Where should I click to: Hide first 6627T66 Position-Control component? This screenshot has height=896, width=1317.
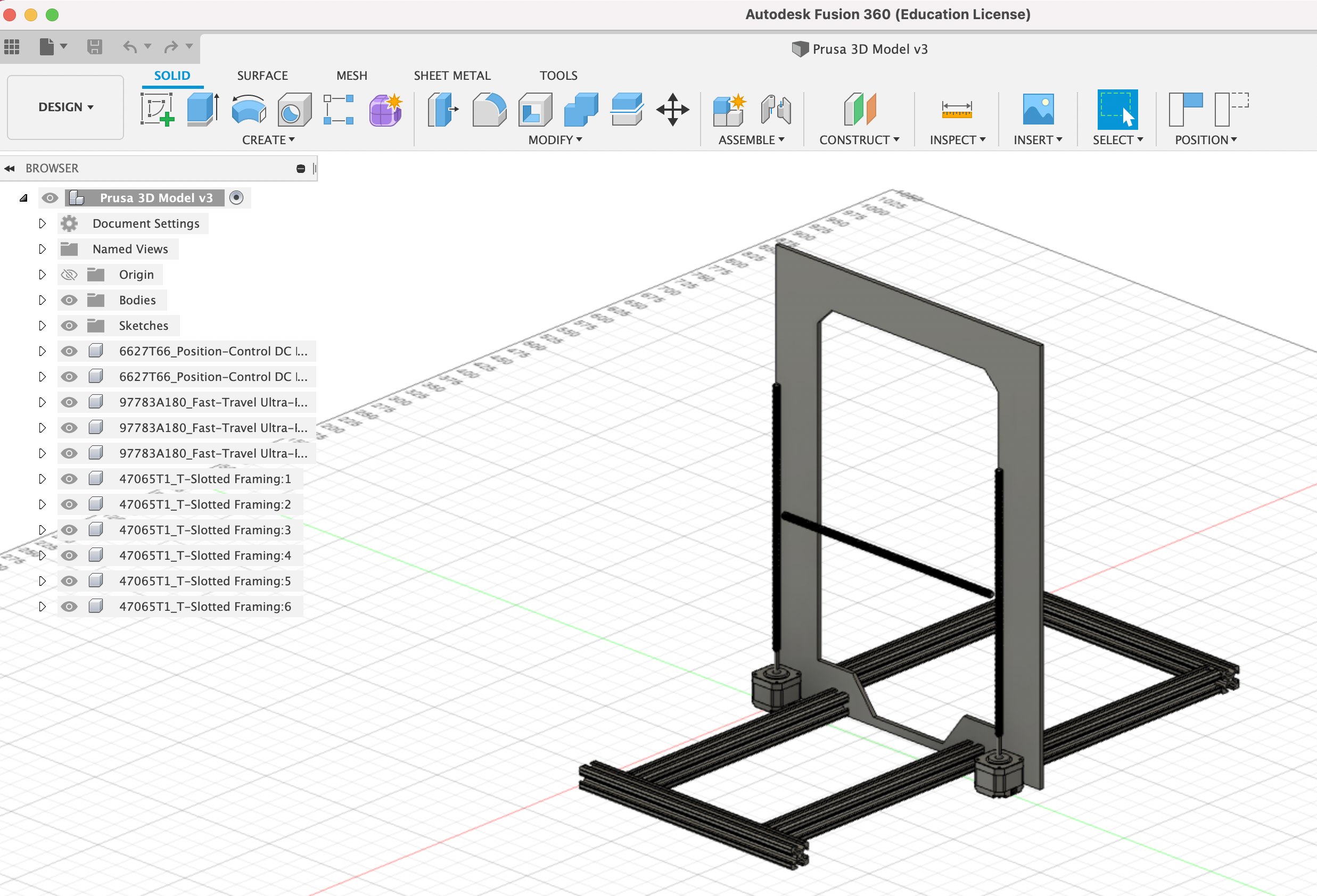pyautogui.click(x=69, y=351)
